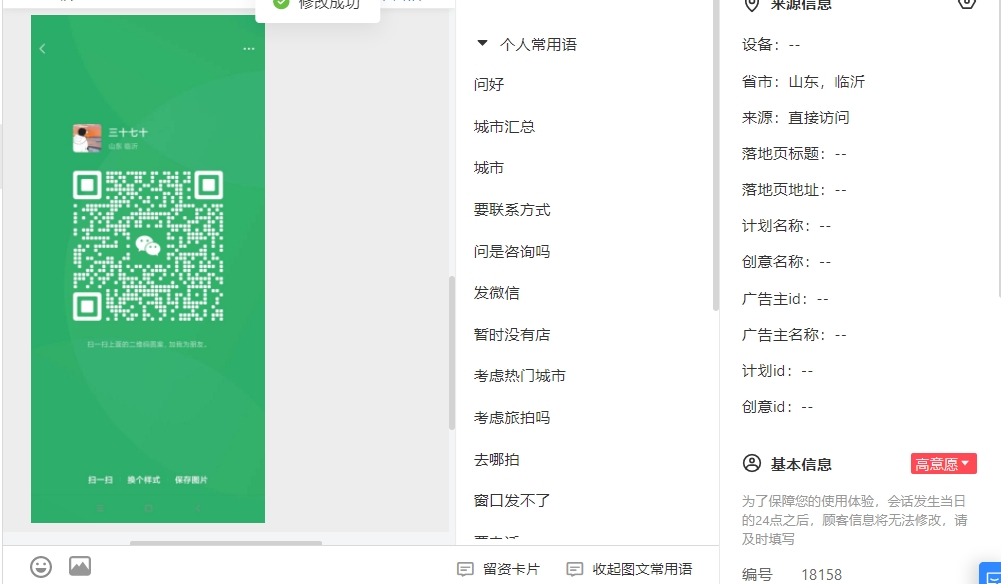The height and width of the screenshot is (584, 1001).
Task: Click 扫一扫 in the QR screenshot
Action: coord(100,480)
